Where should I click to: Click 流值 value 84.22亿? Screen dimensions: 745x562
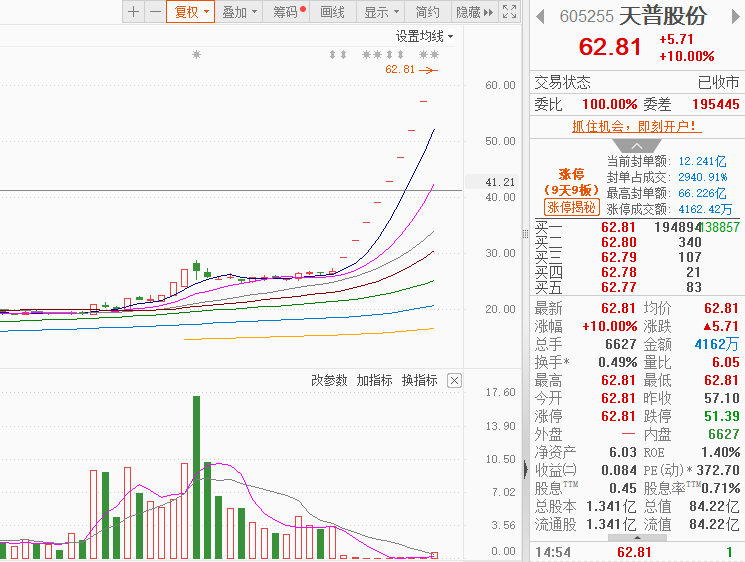click(714, 524)
